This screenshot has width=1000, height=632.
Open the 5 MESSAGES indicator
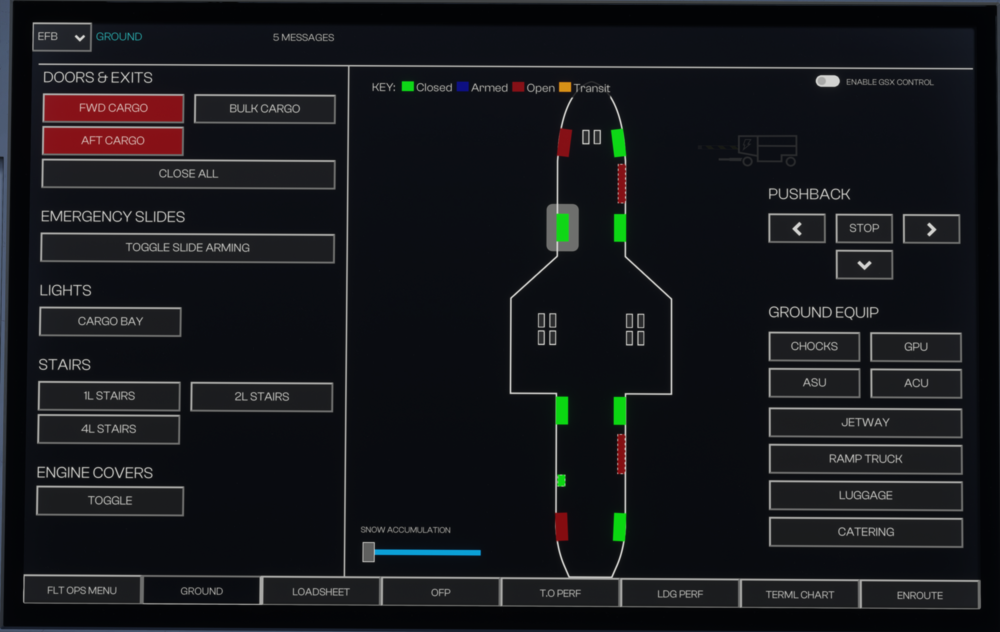[x=303, y=38]
